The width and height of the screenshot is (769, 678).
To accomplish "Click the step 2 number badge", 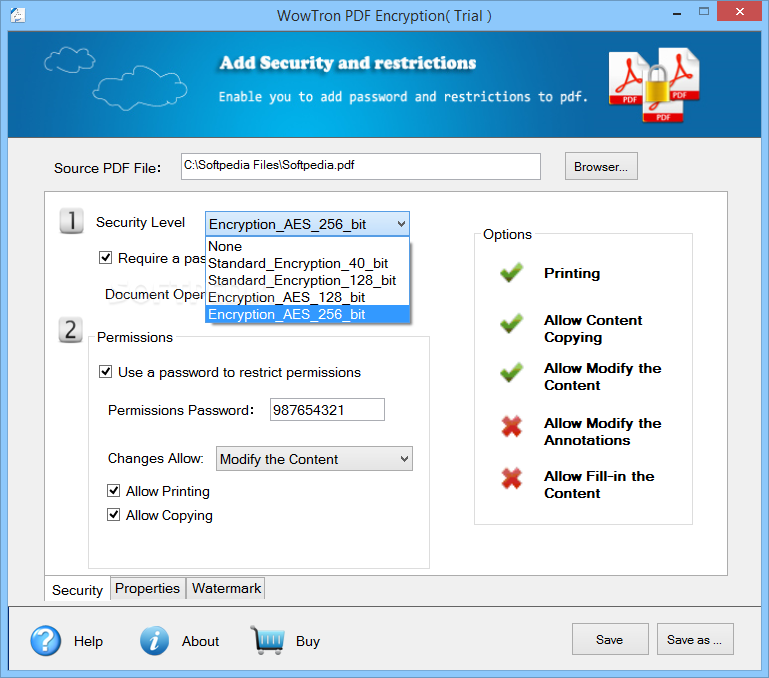I will [71, 330].
